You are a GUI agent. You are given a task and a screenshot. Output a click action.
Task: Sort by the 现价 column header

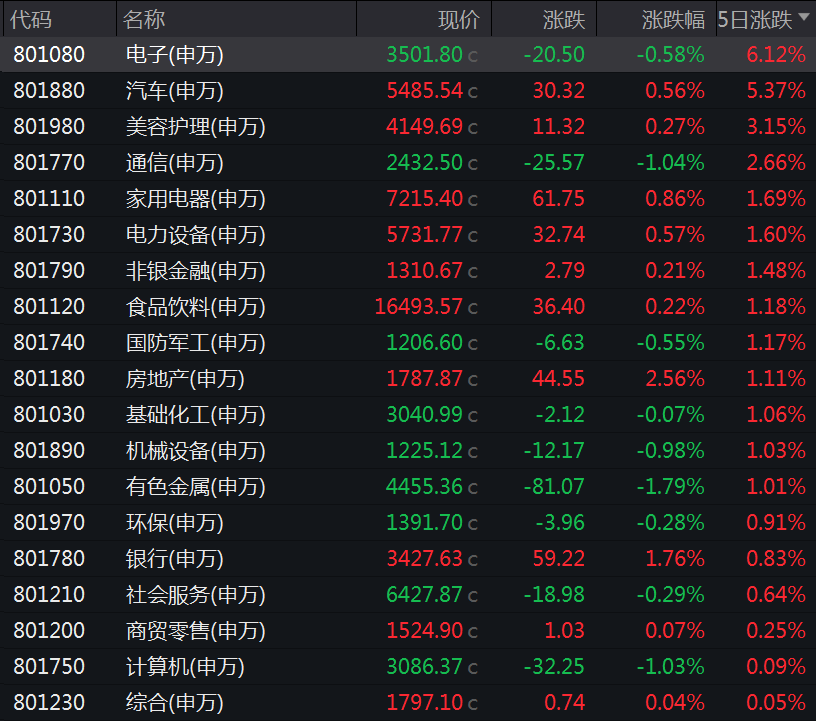pos(458,20)
